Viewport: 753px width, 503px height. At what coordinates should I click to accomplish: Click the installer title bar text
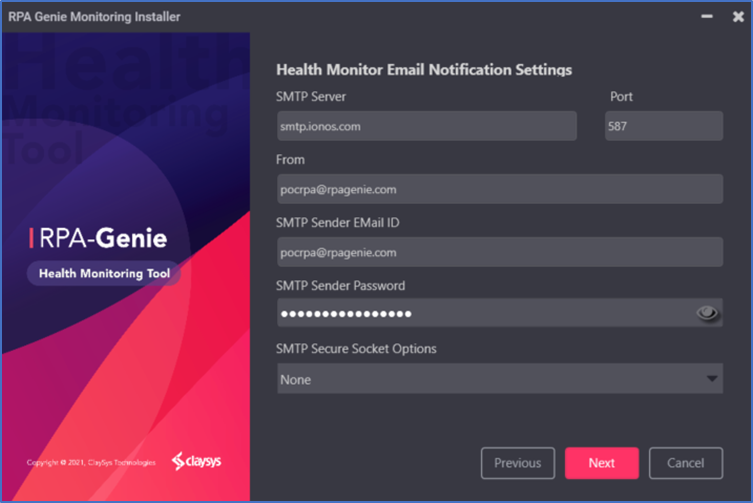[x=94, y=17]
